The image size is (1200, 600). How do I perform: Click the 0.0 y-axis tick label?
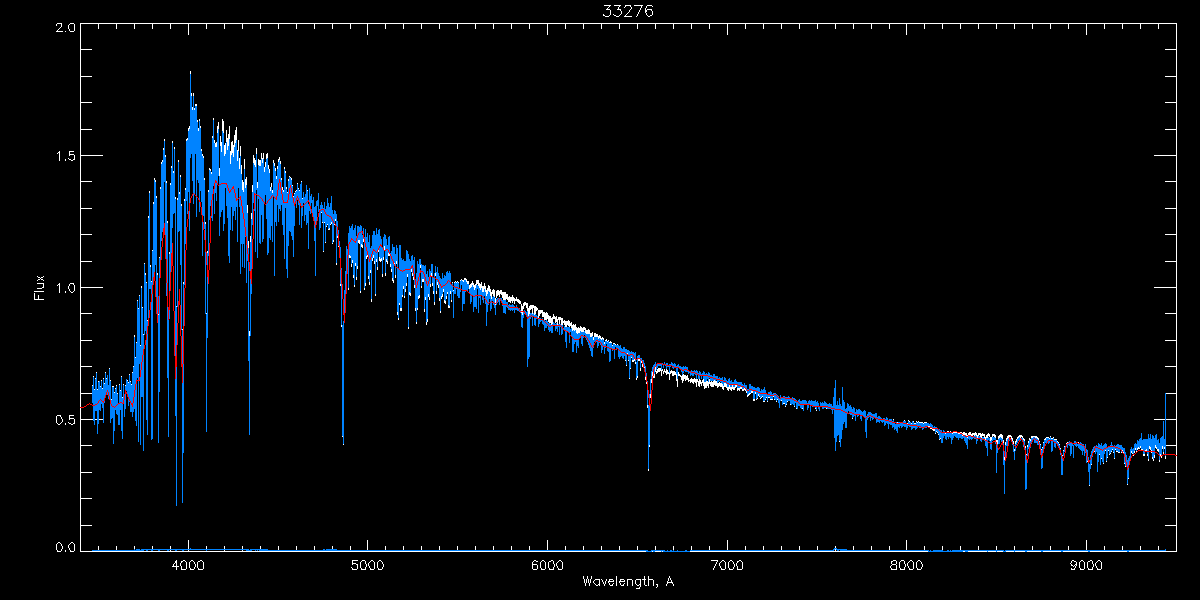point(65,548)
